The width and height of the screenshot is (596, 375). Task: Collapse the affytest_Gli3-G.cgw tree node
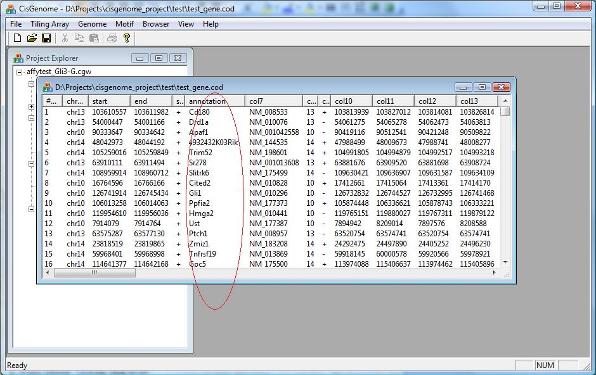click(x=19, y=72)
